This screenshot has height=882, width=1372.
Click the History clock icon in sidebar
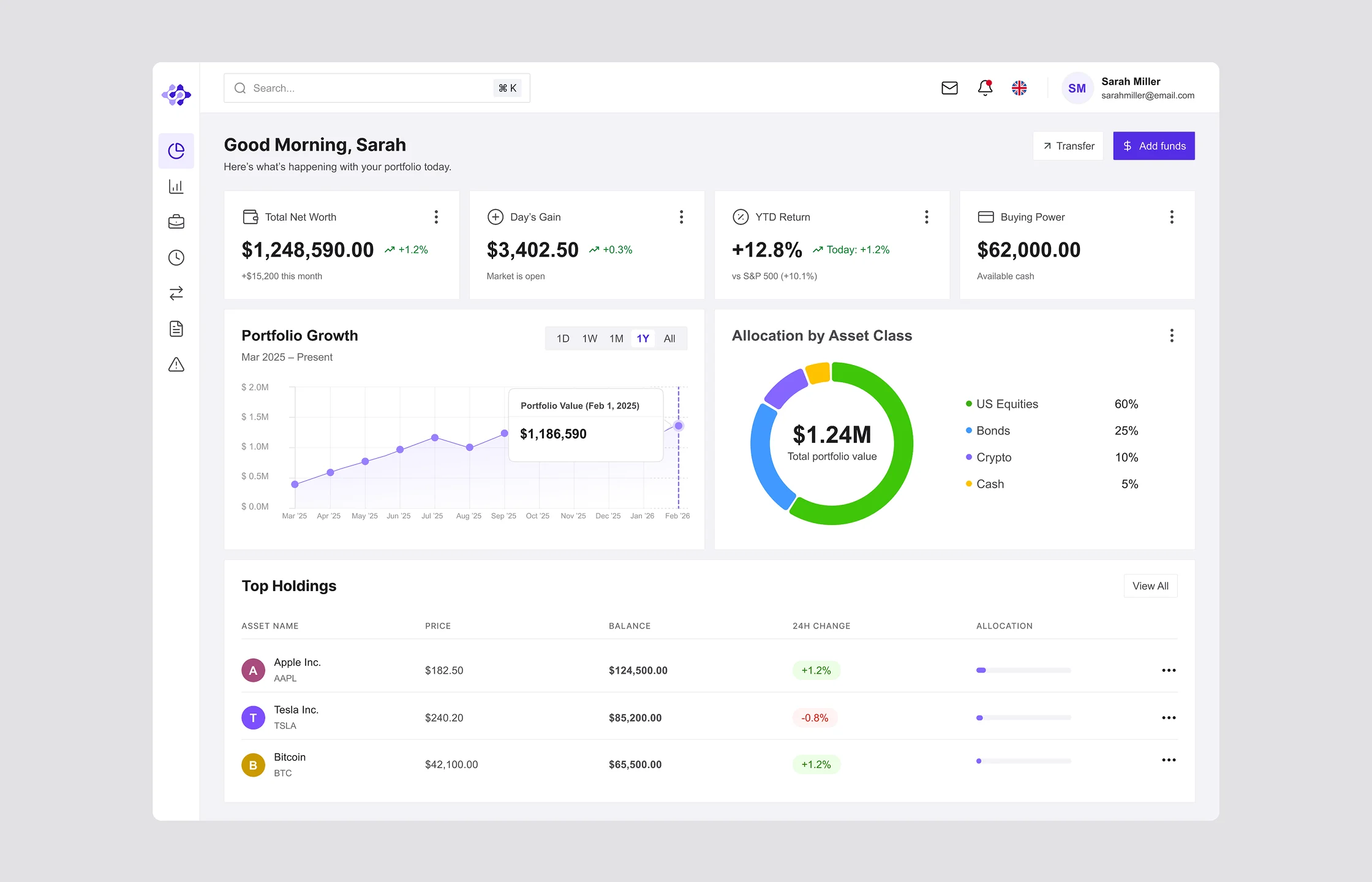point(176,257)
